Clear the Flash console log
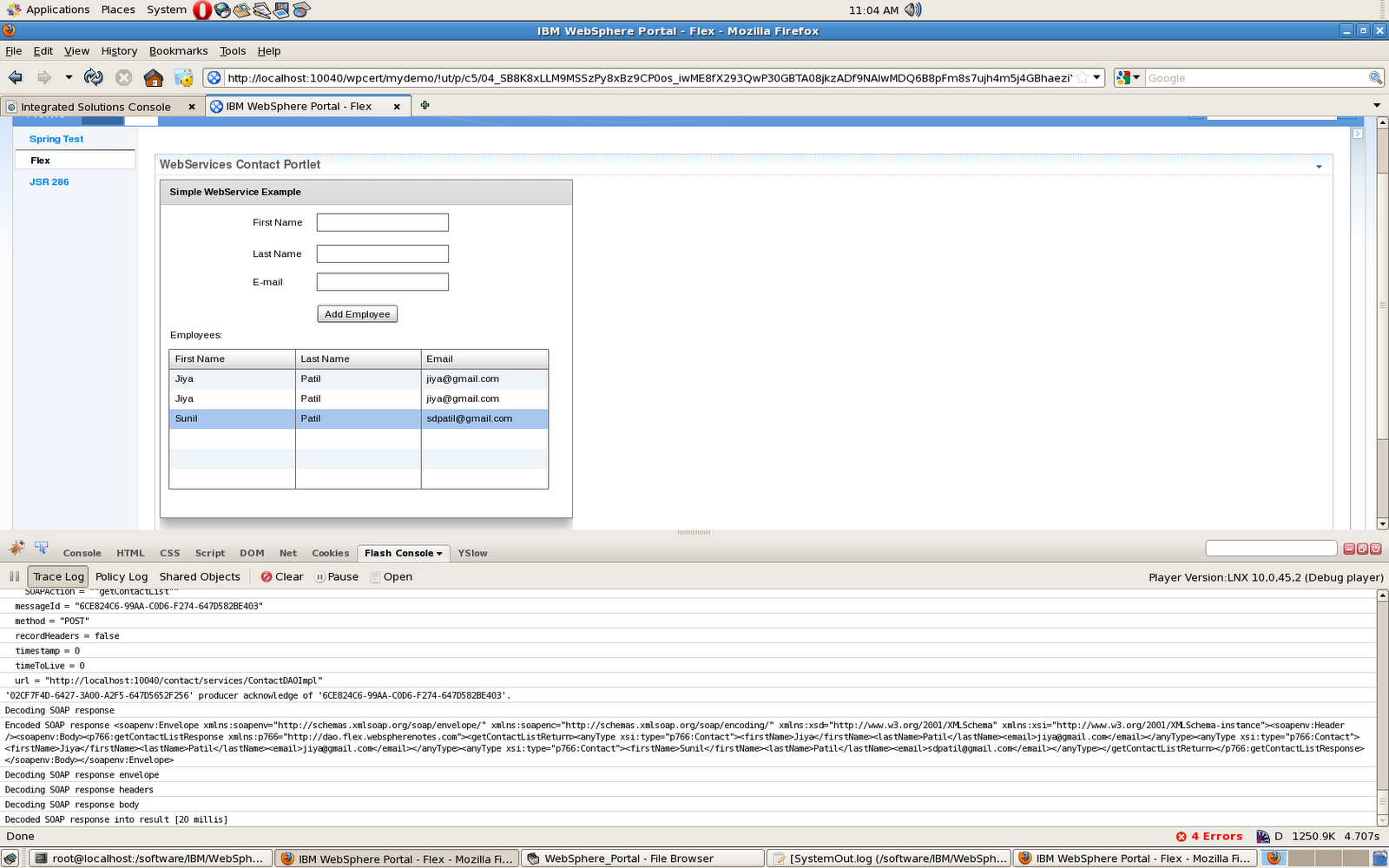Viewport: 1389px width, 868px height. pyautogui.click(x=282, y=576)
